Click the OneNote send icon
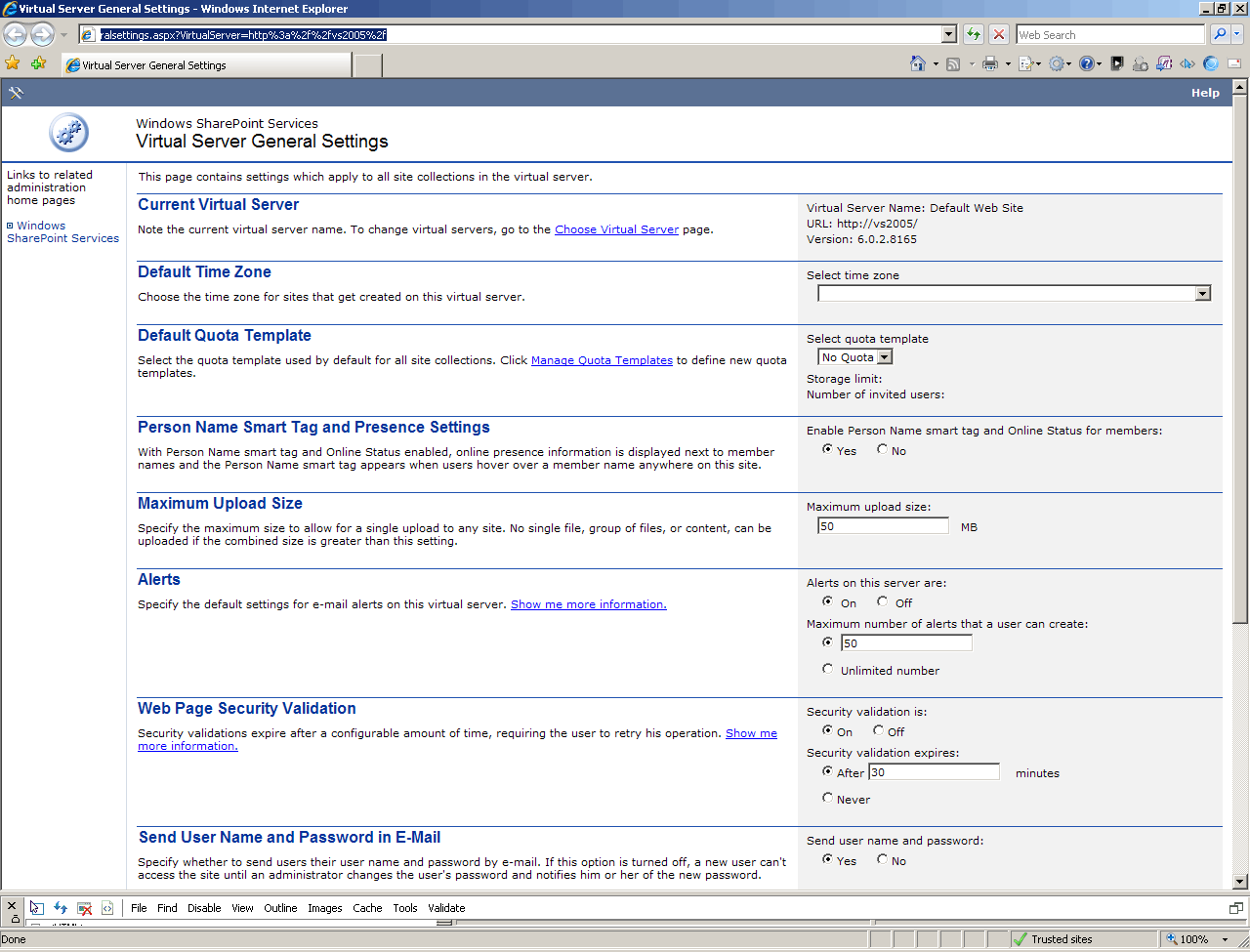 point(1164,63)
